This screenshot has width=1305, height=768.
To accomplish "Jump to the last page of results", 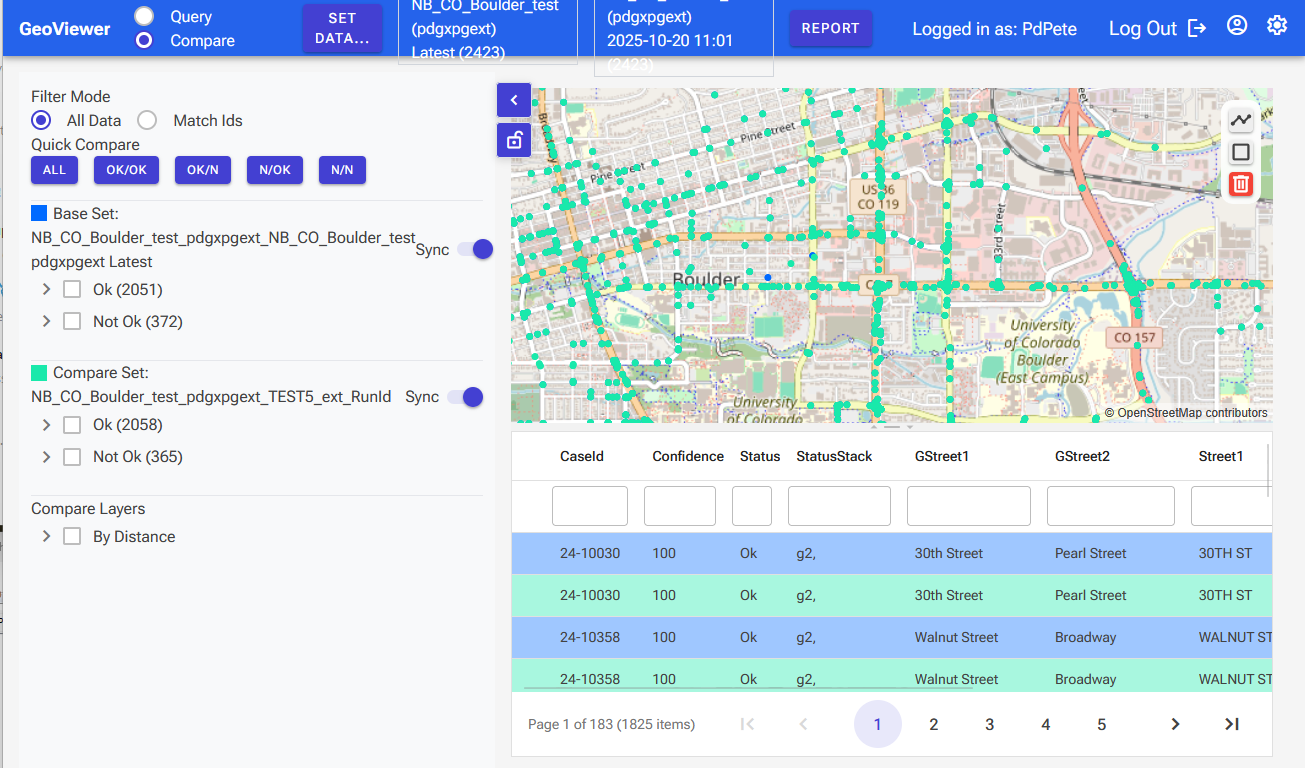I will click(x=1232, y=724).
